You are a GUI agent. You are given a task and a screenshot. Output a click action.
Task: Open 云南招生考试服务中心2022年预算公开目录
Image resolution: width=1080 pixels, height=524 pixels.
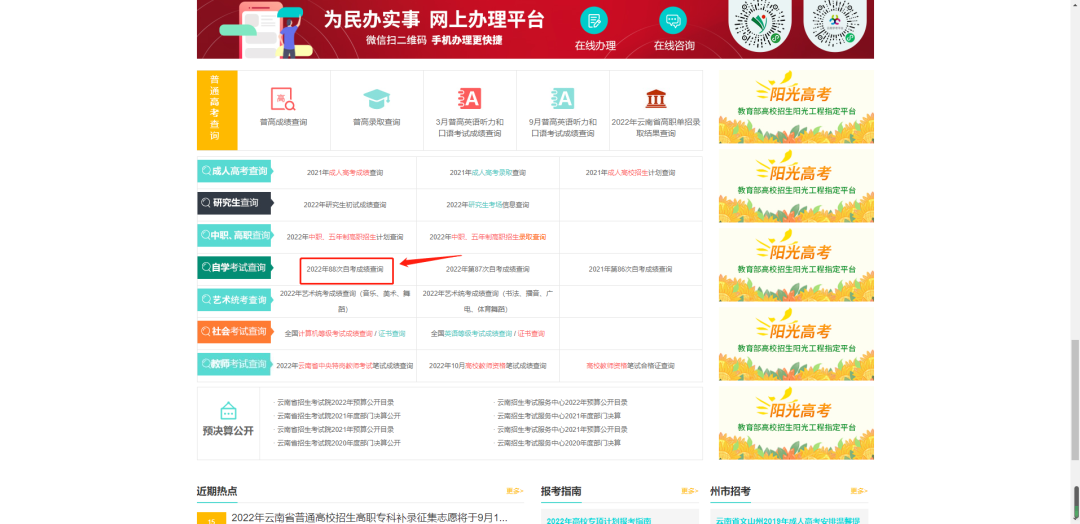point(563,402)
